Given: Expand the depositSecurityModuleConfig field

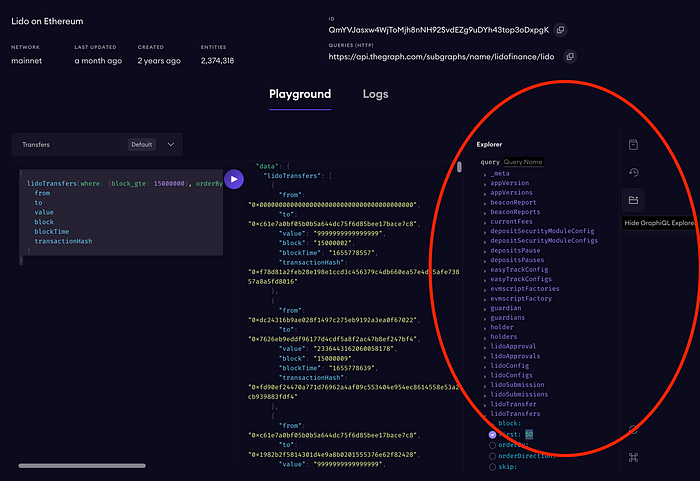Looking at the screenshot, I should pyautogui.click(x=485, y=232).
